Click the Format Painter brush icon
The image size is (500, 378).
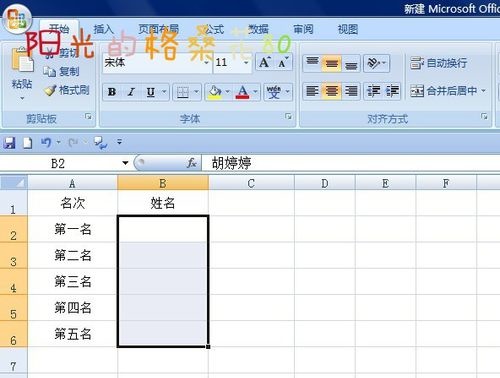point(50,90)
